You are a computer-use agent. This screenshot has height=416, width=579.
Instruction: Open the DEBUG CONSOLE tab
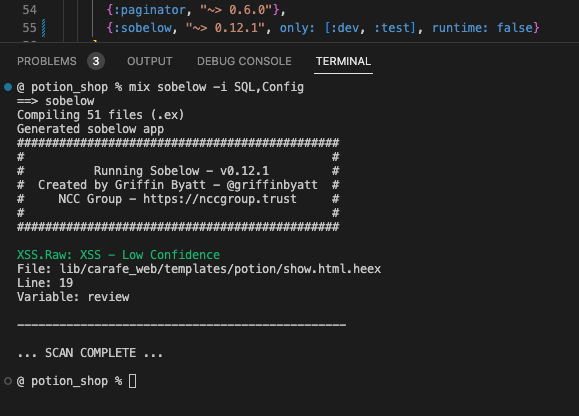(244, 61)
